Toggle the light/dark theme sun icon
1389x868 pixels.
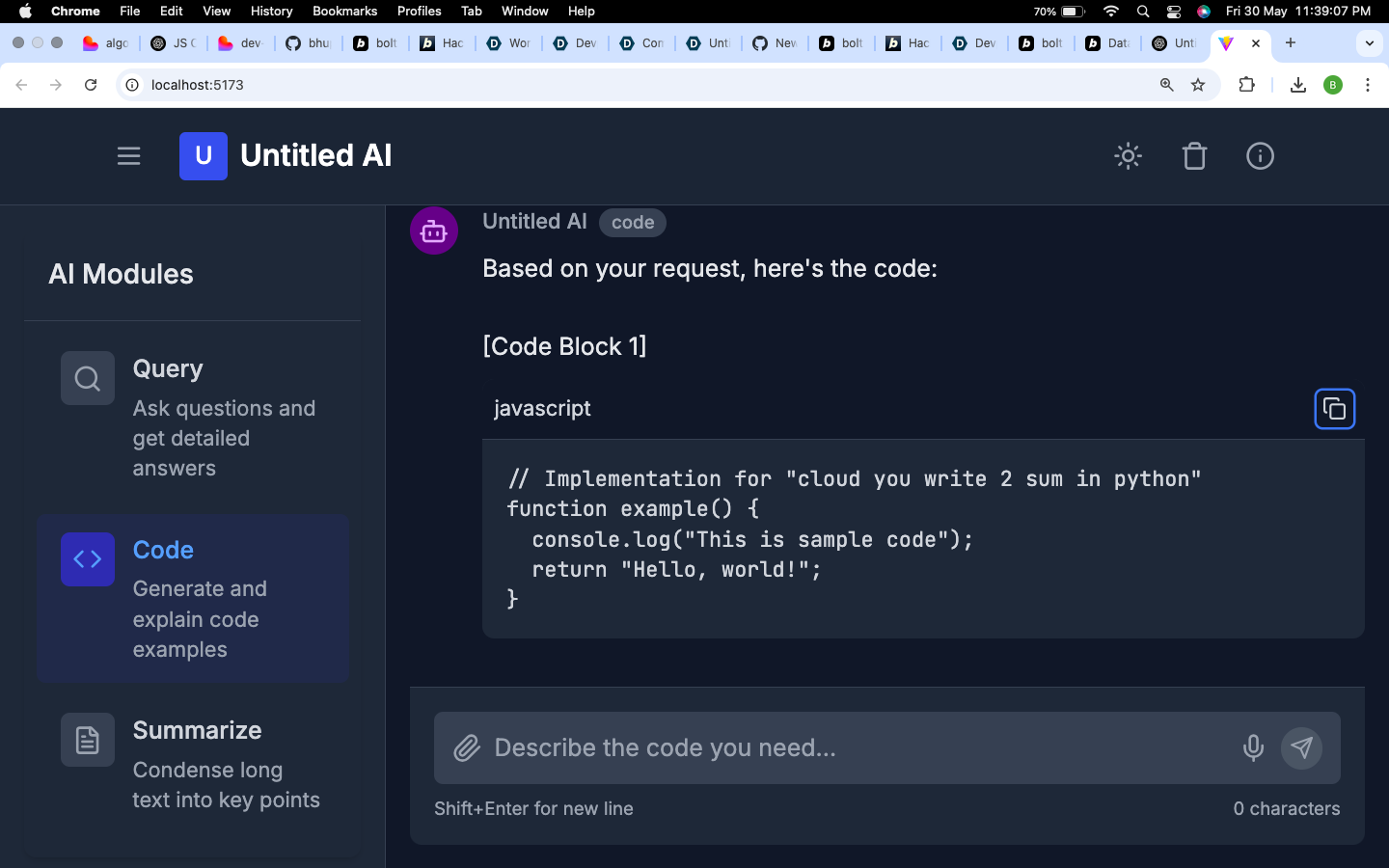coord(1128,156)
